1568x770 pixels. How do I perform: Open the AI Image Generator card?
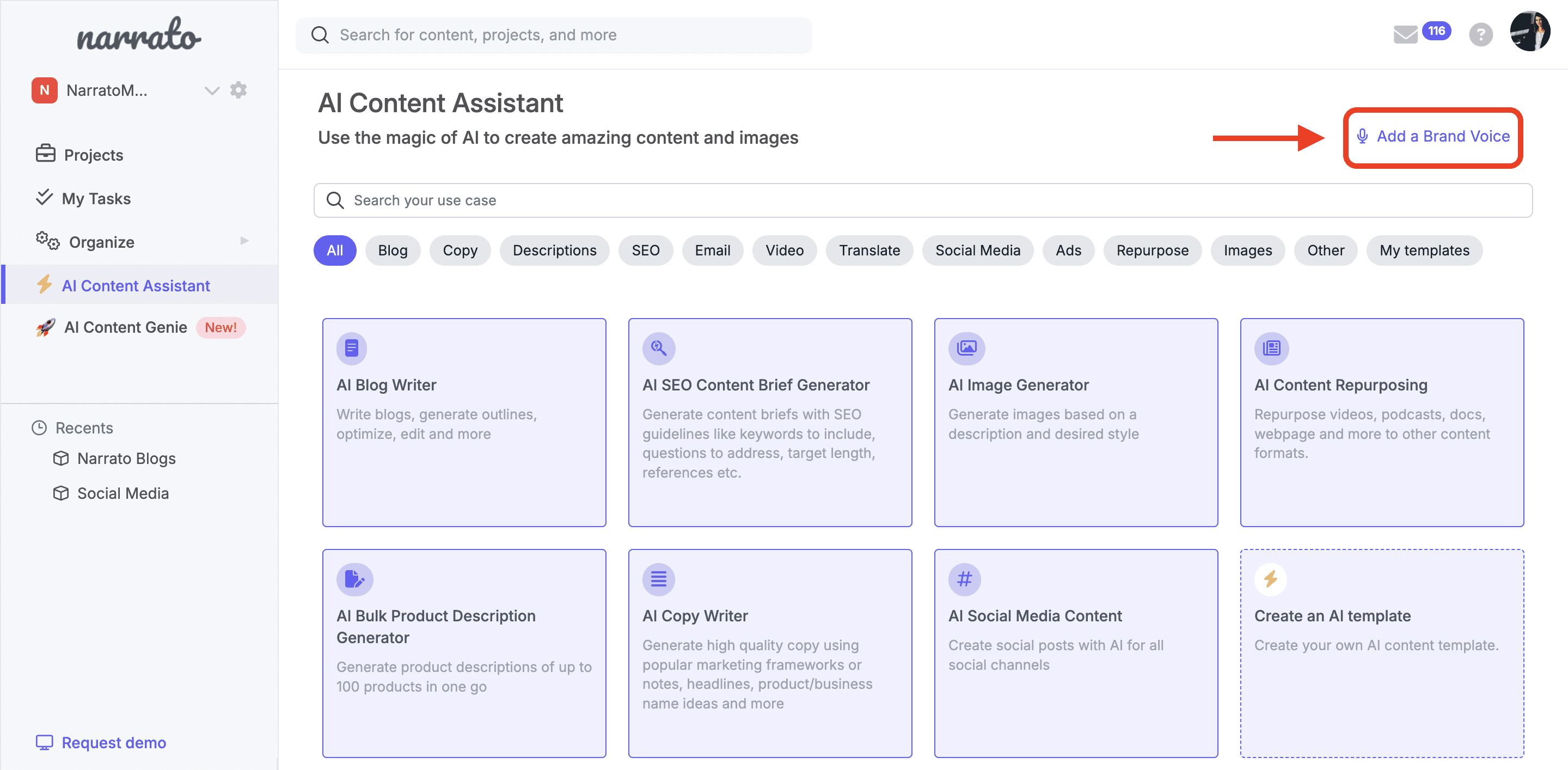[x=1076, y=423]
